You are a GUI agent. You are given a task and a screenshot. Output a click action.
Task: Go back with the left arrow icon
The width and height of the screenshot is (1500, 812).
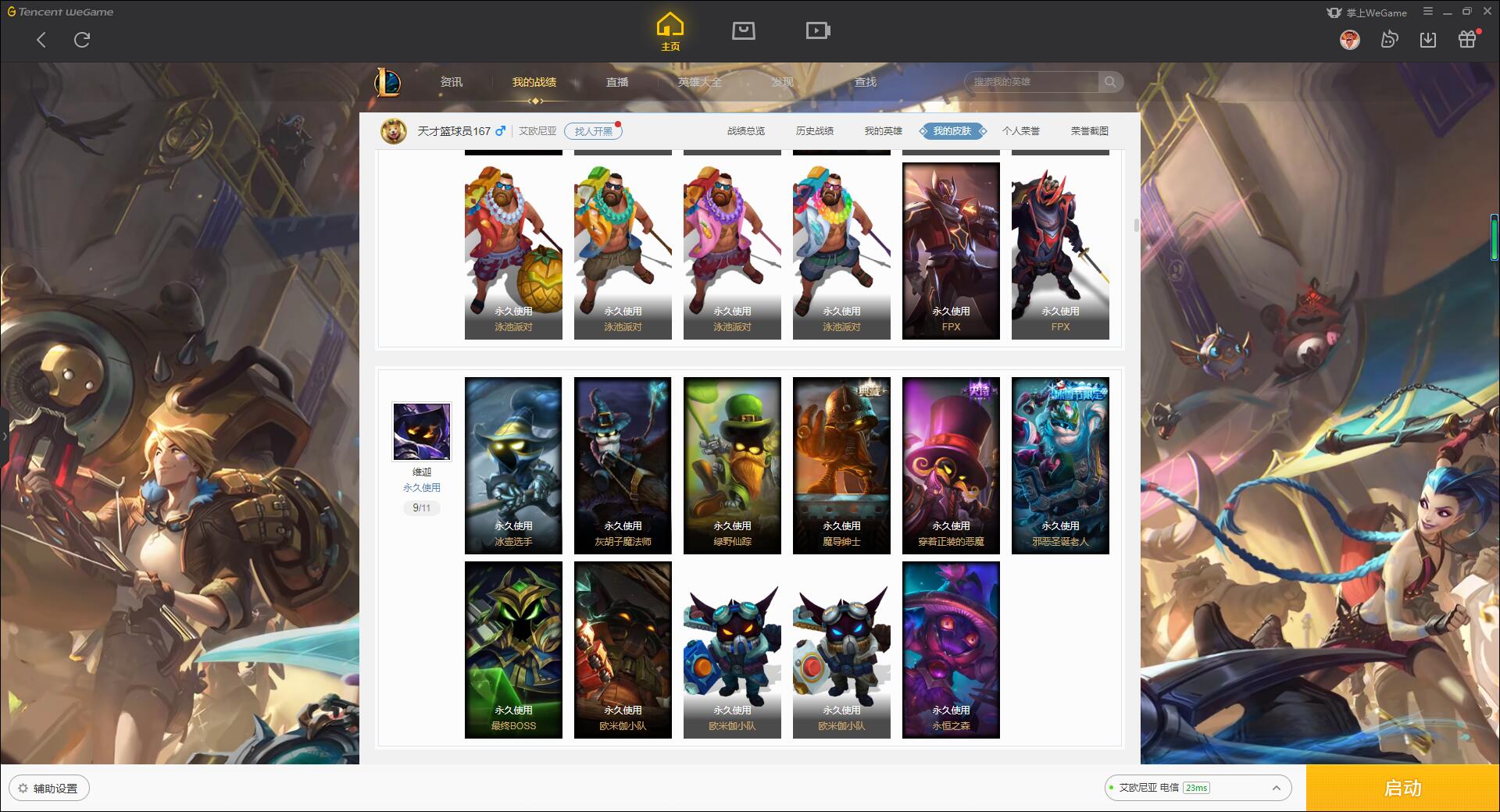41,40
